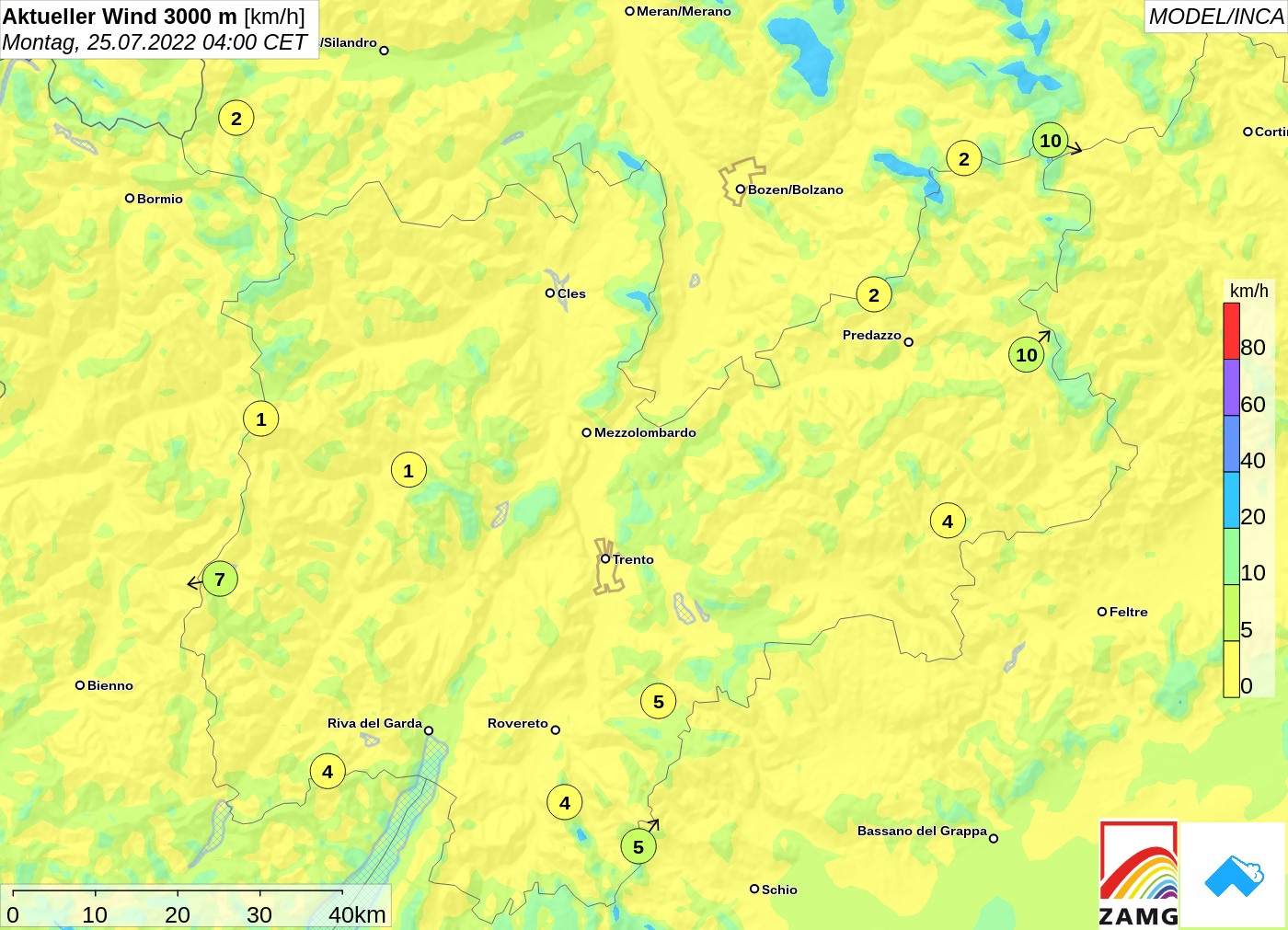This screenshot has height=930, width=1288.
Task: Select wind marker 4 northwest of Feltre
Action: click(x=948, y=521)
